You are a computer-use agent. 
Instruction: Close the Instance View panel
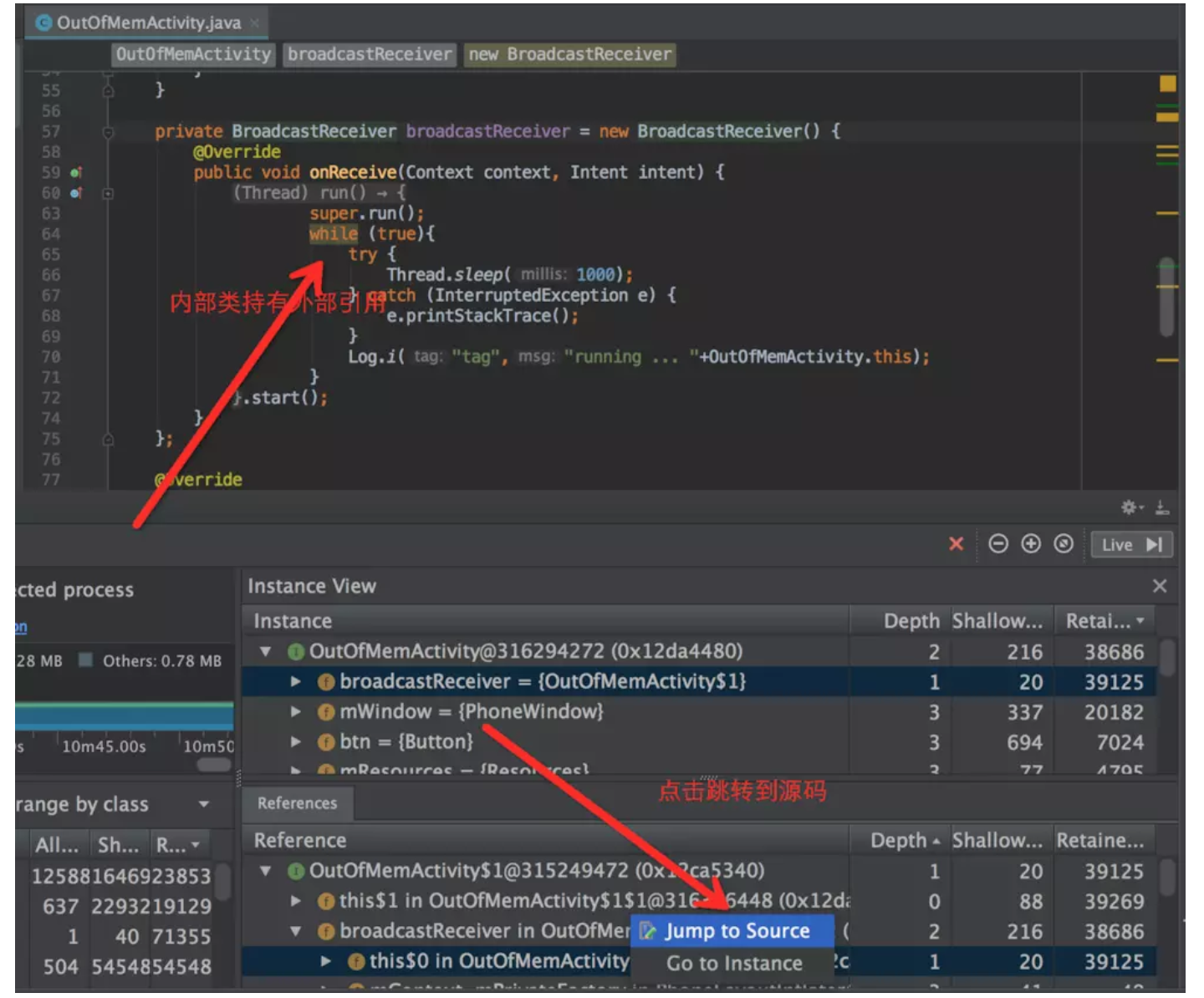click(x=1161, y=586)
